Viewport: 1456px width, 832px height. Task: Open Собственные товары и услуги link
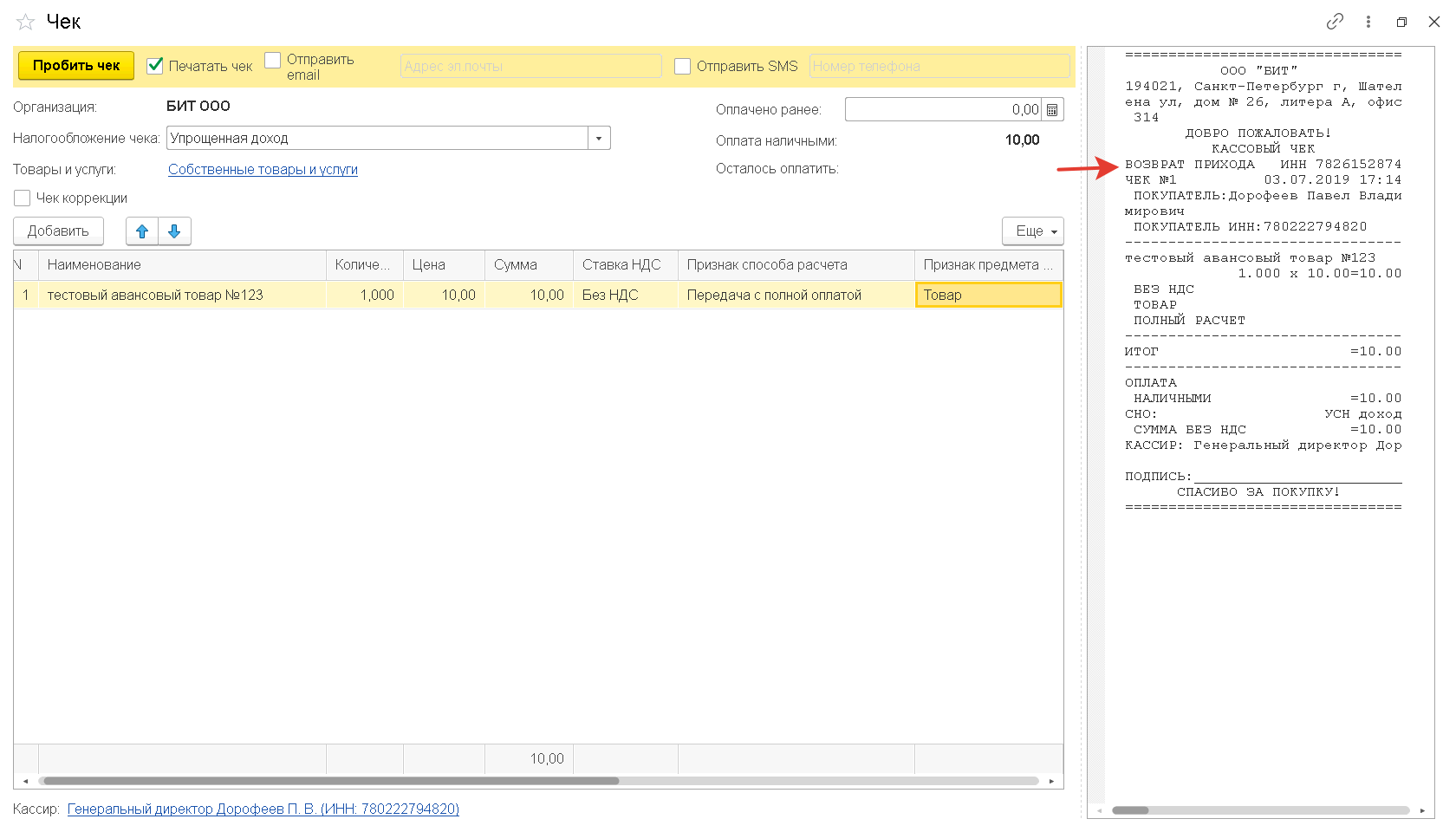(x=263, y=170)
